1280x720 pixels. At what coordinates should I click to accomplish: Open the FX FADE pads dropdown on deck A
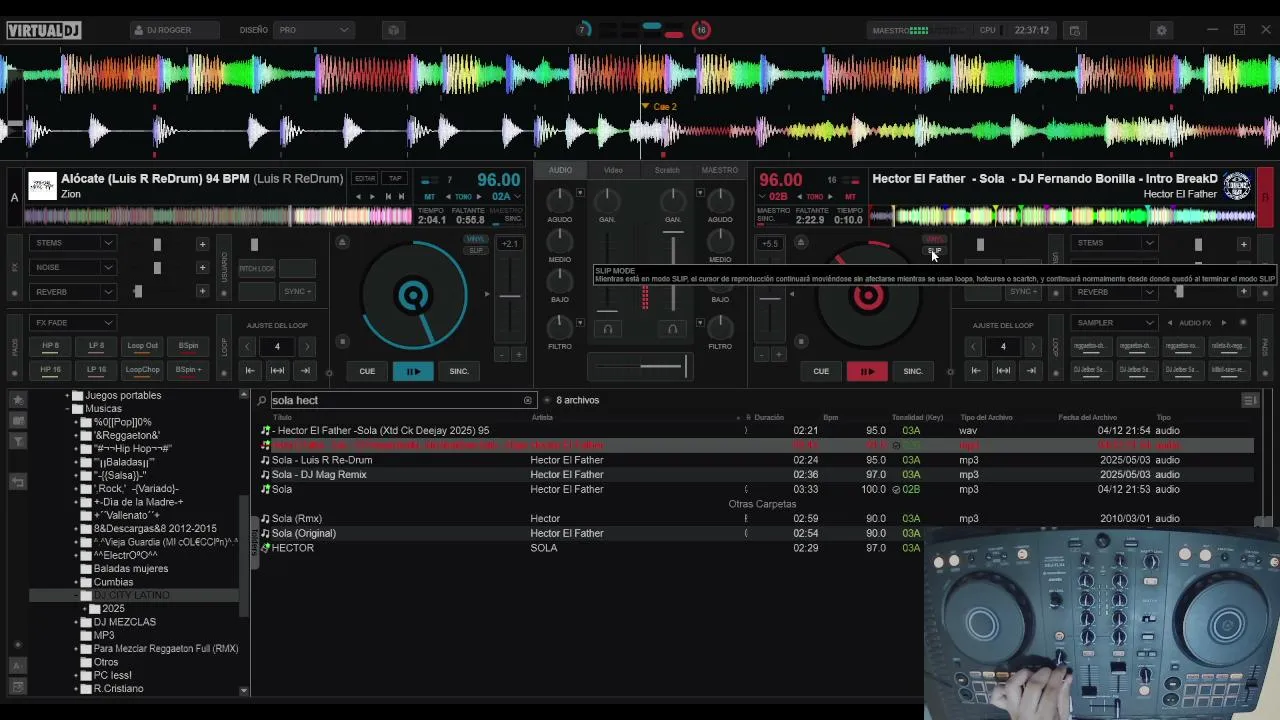[75, 323]
